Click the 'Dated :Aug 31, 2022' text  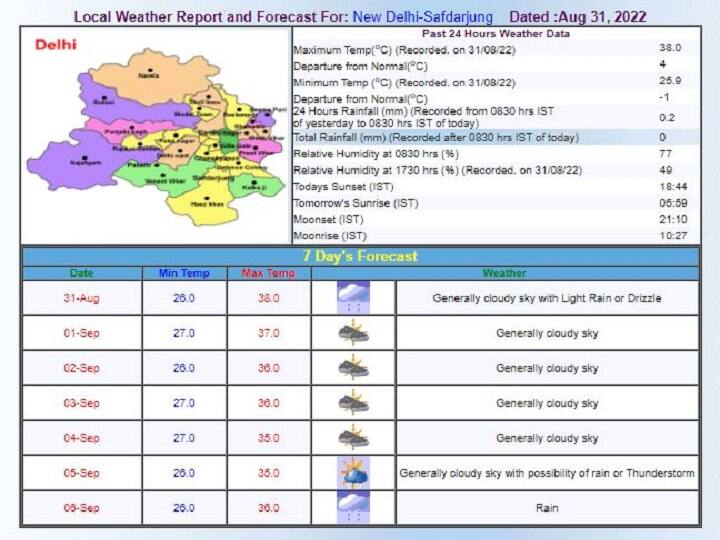pyautogui.click(x=578, y=17)
